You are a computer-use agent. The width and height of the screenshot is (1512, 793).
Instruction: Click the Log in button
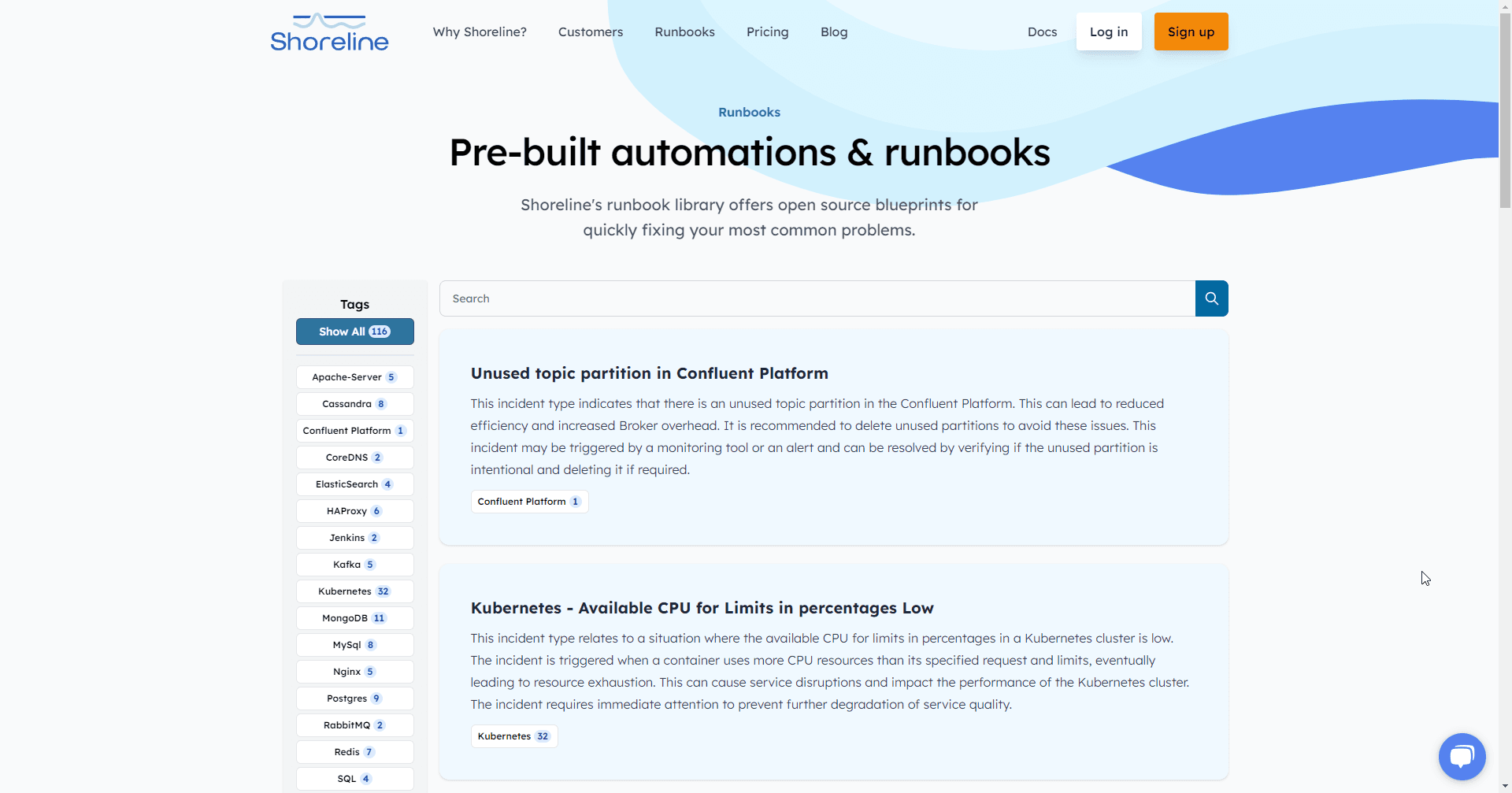(x=1108, y=32)
